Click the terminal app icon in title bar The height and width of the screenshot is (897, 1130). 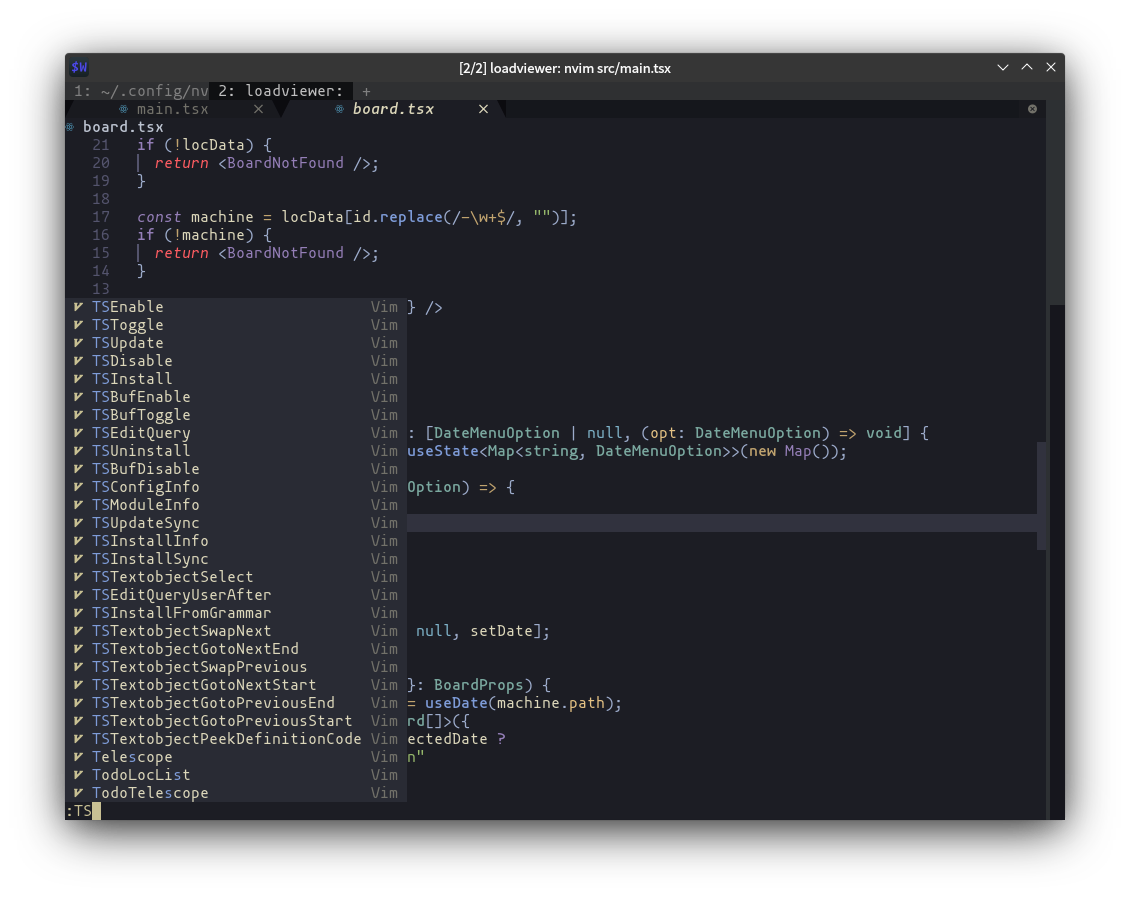pos(79,68)
